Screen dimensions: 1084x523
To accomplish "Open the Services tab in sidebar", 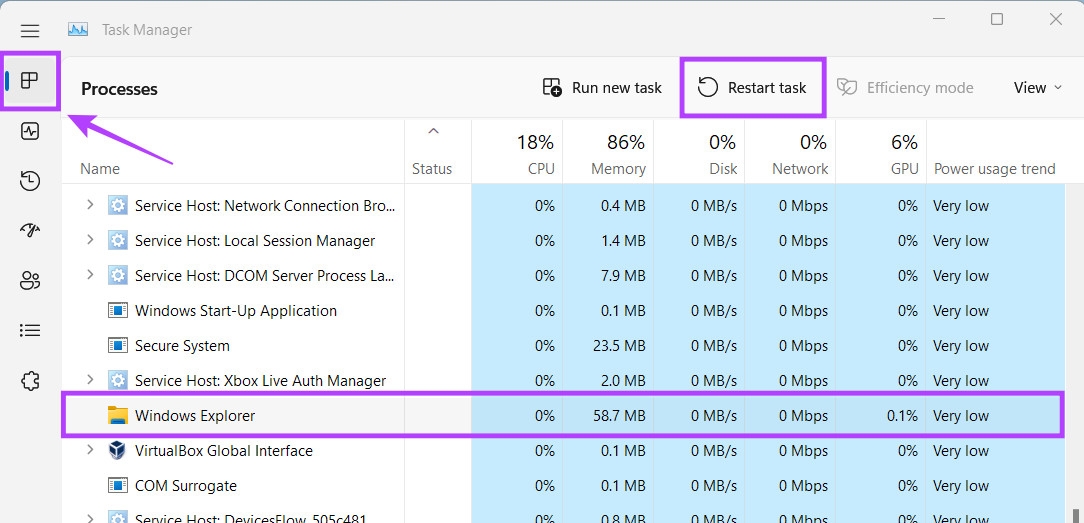I will (x=30, y=381).
